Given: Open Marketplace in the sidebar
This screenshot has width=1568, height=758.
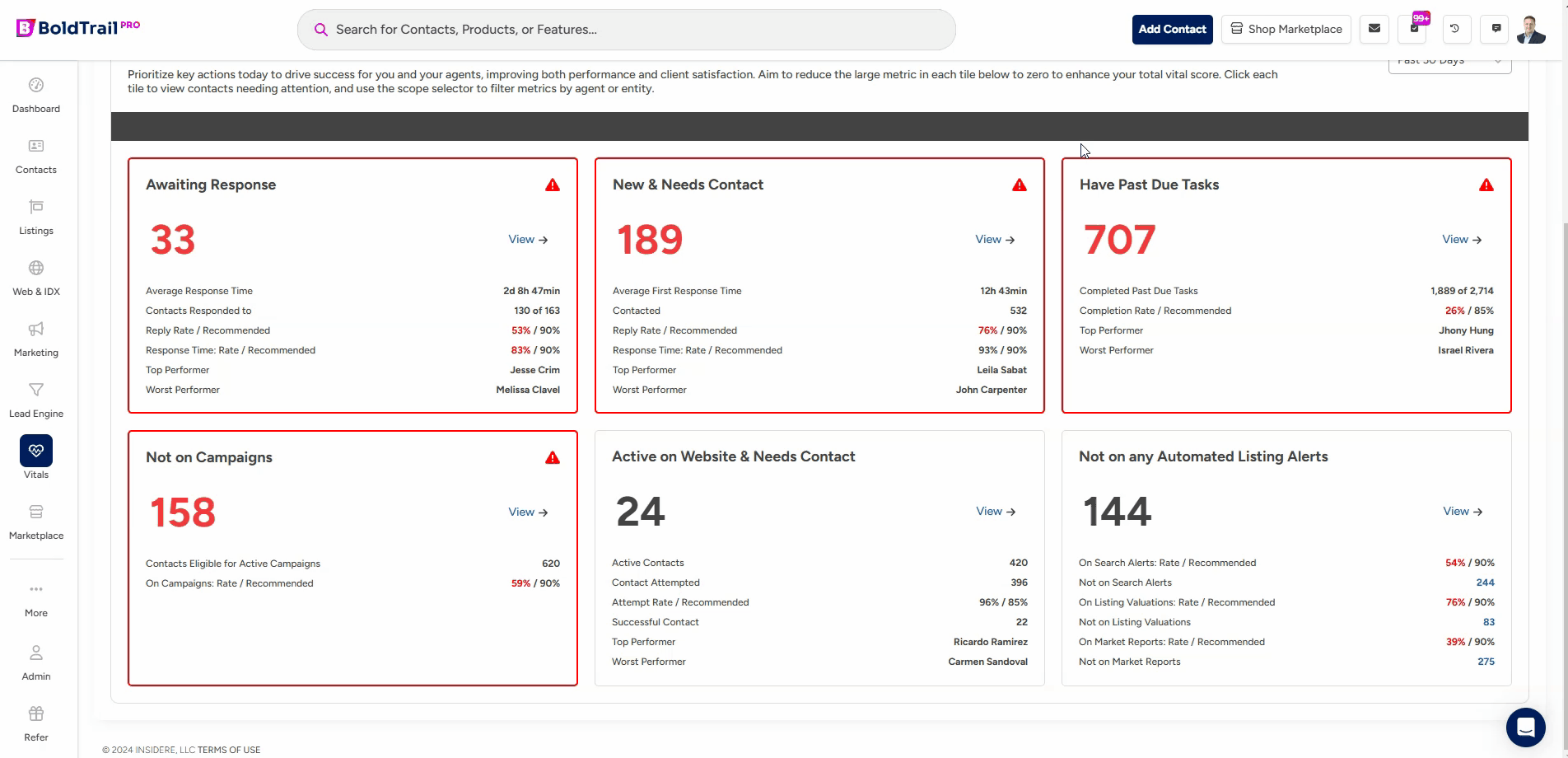Looking at the screenshot, I should pos(36,522).
